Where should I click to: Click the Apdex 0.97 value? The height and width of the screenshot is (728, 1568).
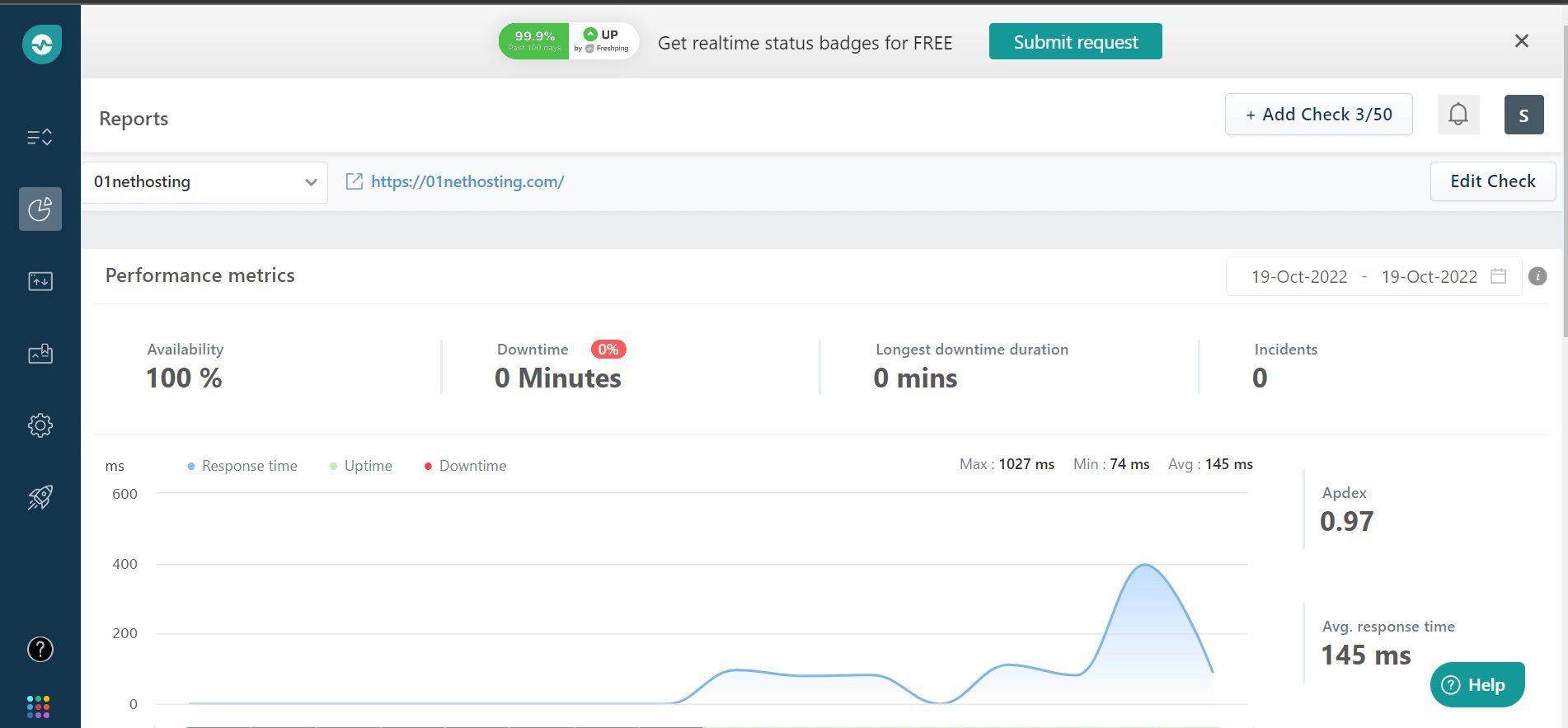(1346, 521)
